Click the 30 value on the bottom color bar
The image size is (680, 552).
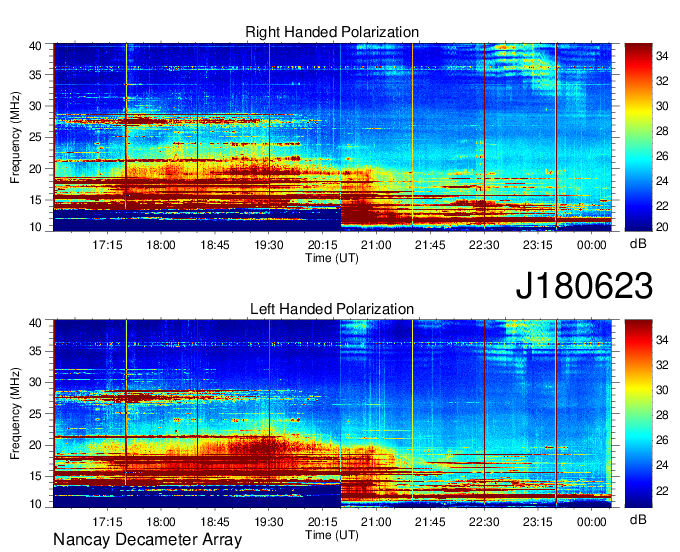pos(662,389)
